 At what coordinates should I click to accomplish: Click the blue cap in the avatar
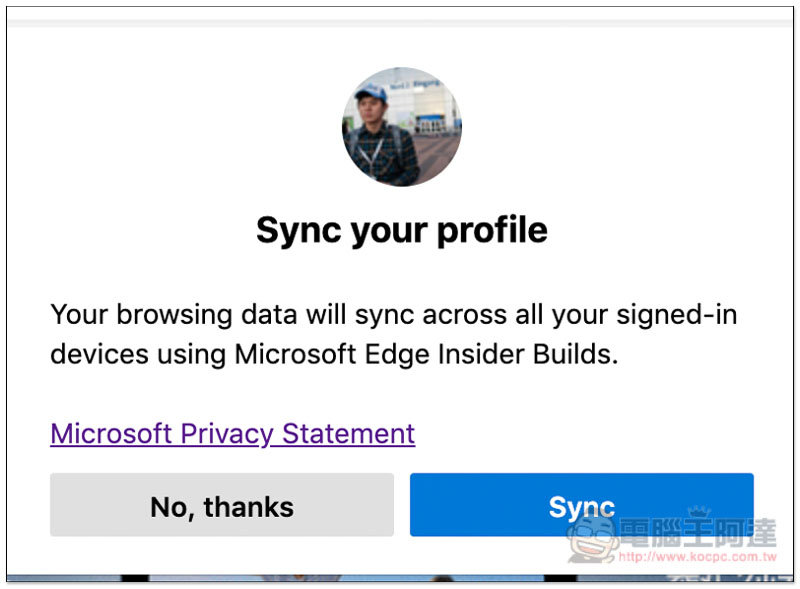[x=371, y=92]
